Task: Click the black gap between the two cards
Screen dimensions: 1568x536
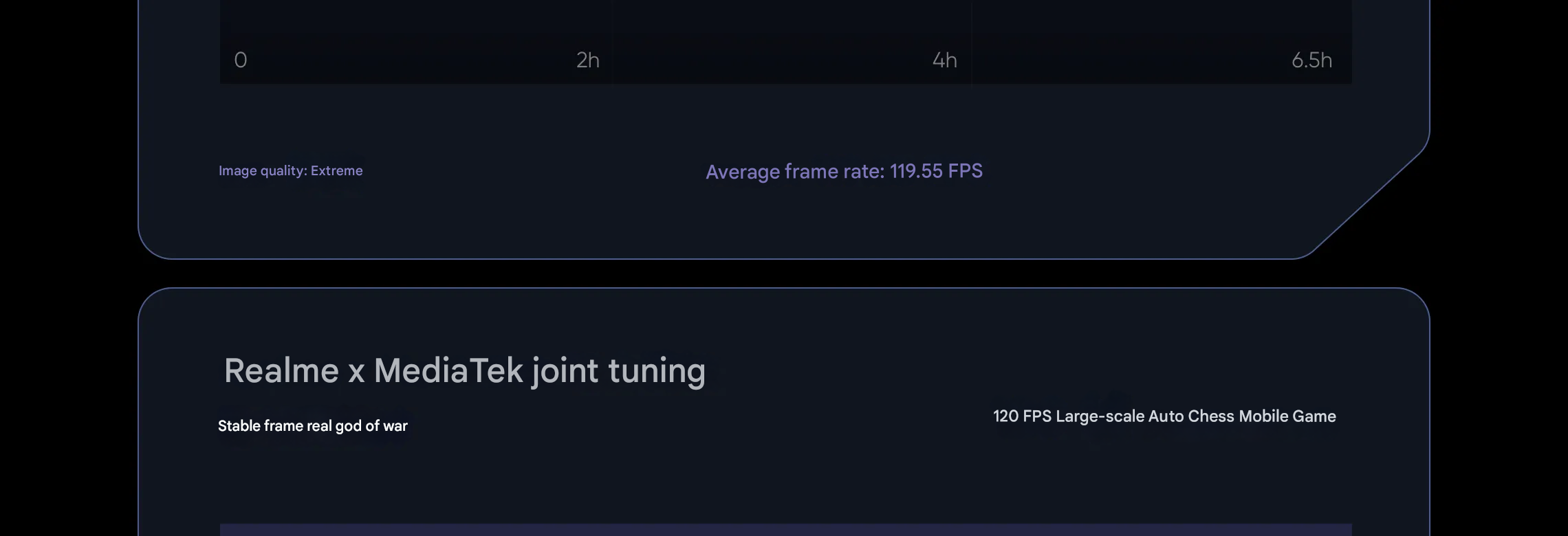Action: 784,273
